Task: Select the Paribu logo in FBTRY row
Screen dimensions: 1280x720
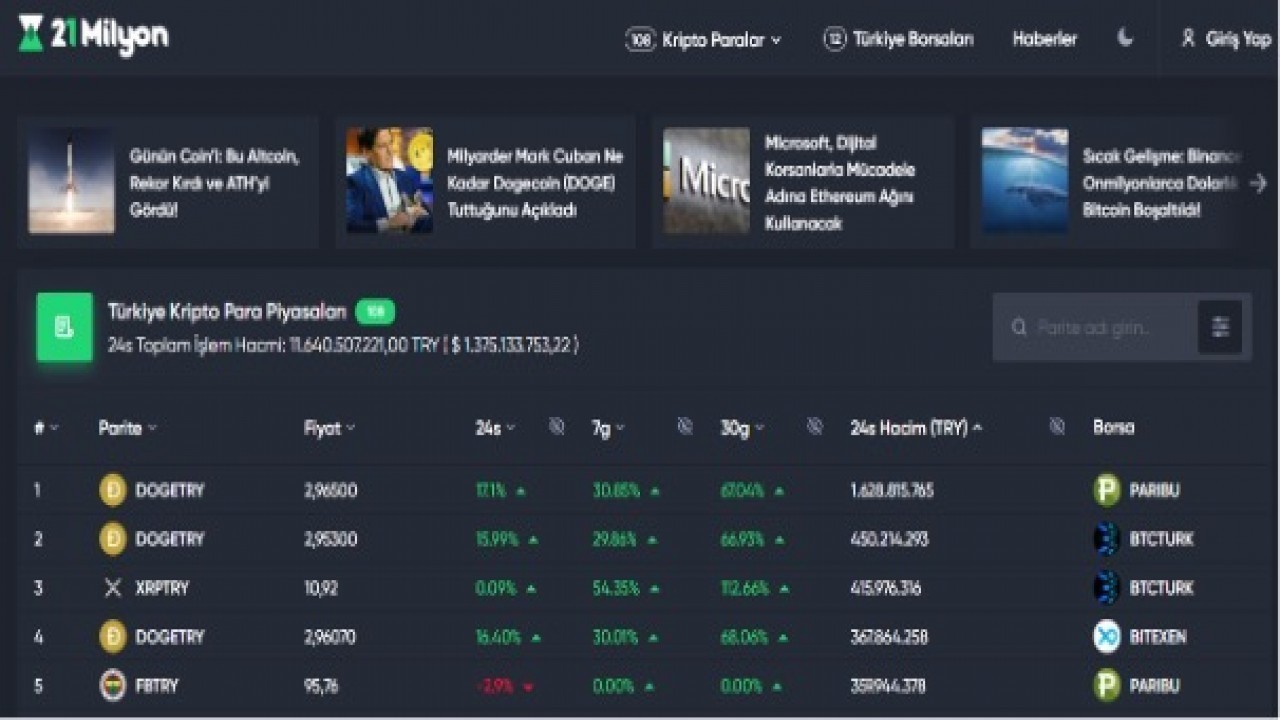Action: 1107,685
